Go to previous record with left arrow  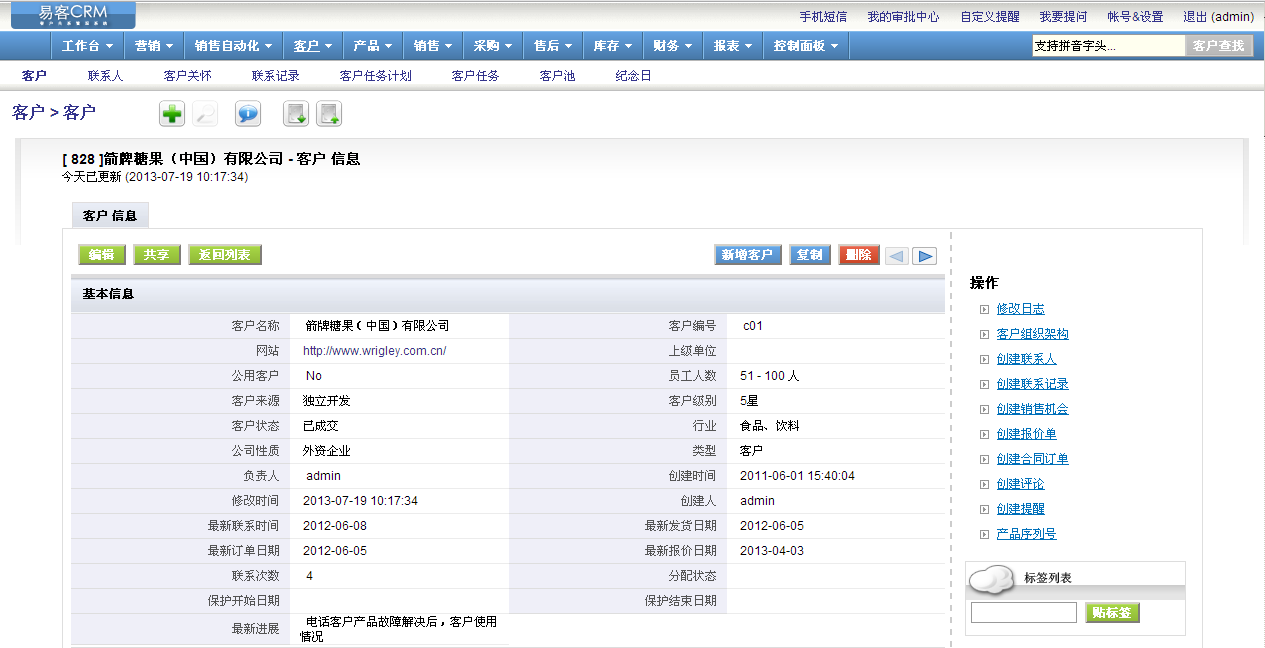[896, 256]
